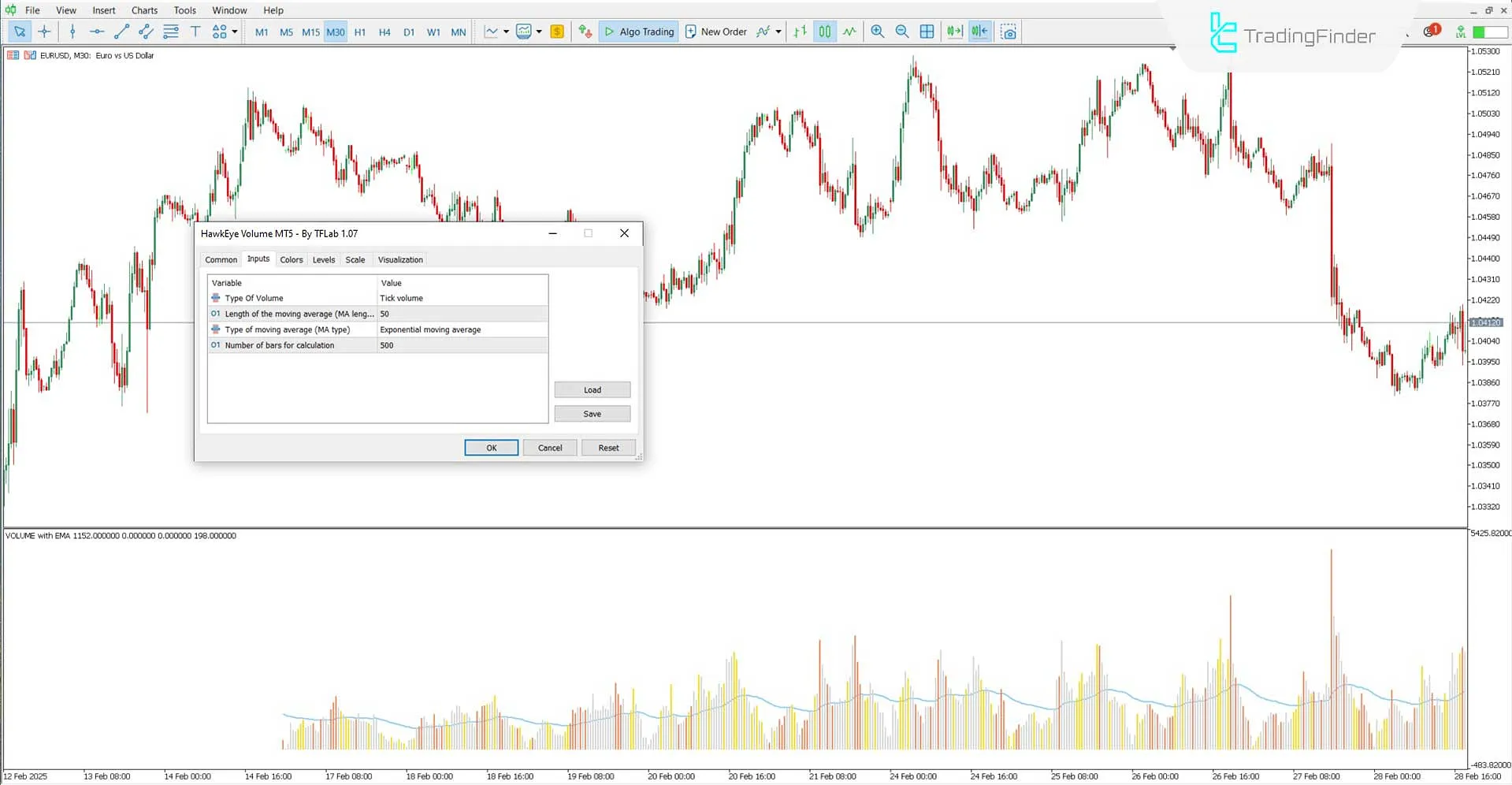
Task: Select the vertical line drawing tool
Action: coord(72,32)
